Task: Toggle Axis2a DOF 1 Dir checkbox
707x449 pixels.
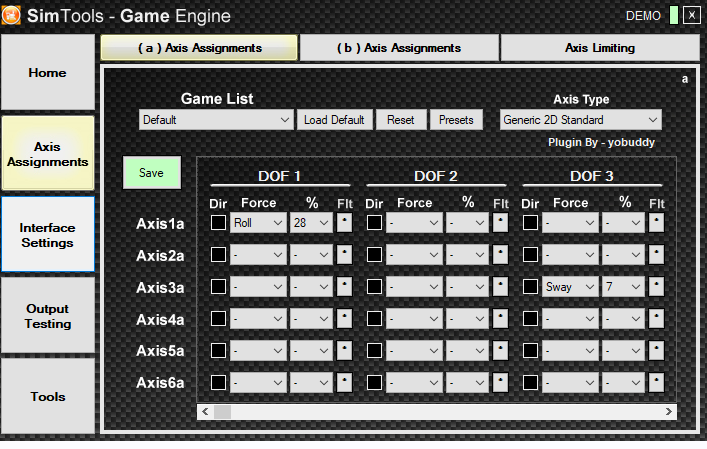Action: coord(218,255)
